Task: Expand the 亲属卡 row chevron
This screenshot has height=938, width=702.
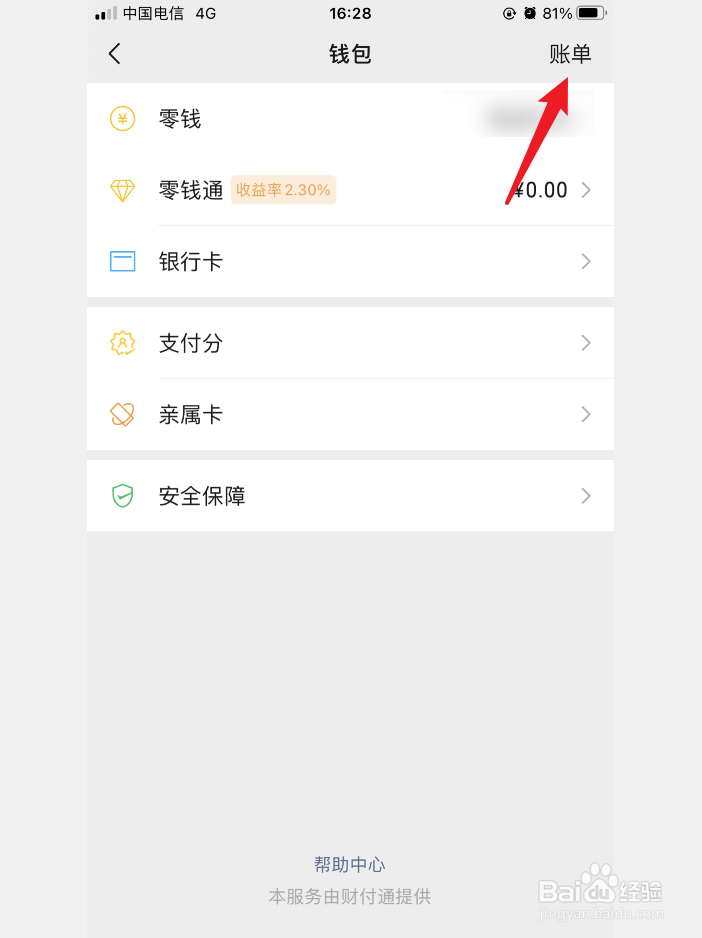Action: tap(586, 414)
